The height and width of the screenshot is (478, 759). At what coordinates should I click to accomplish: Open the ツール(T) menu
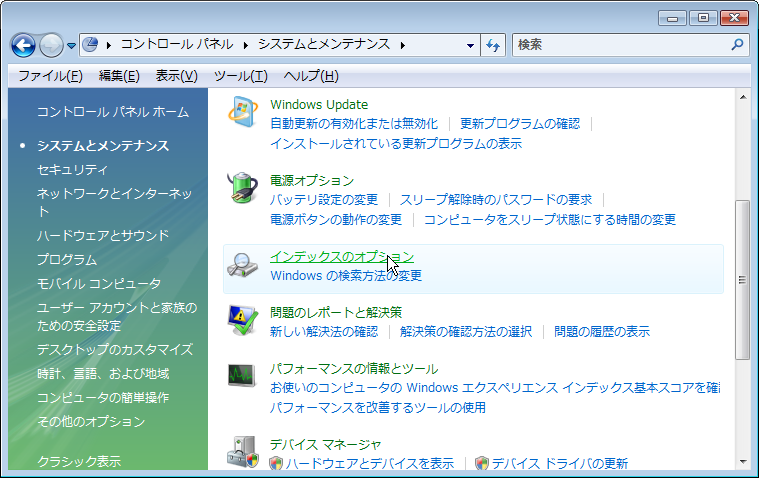pyautogui.click(x=241, y=76)
